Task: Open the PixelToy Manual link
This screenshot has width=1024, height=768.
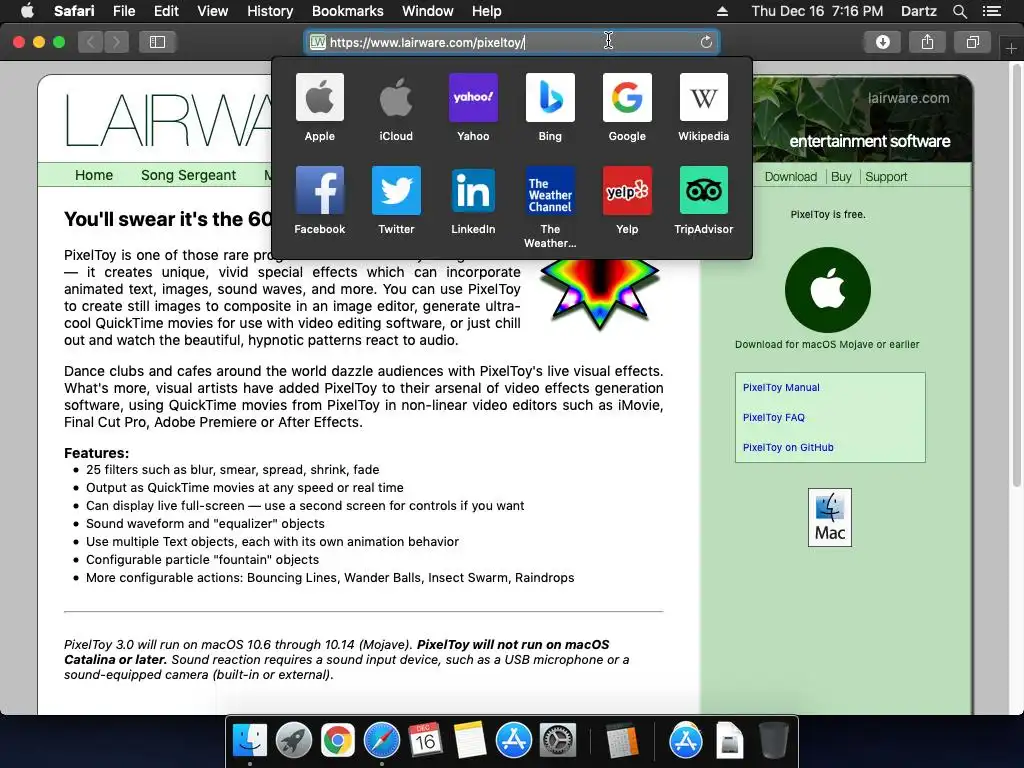Action: (781, 387)
